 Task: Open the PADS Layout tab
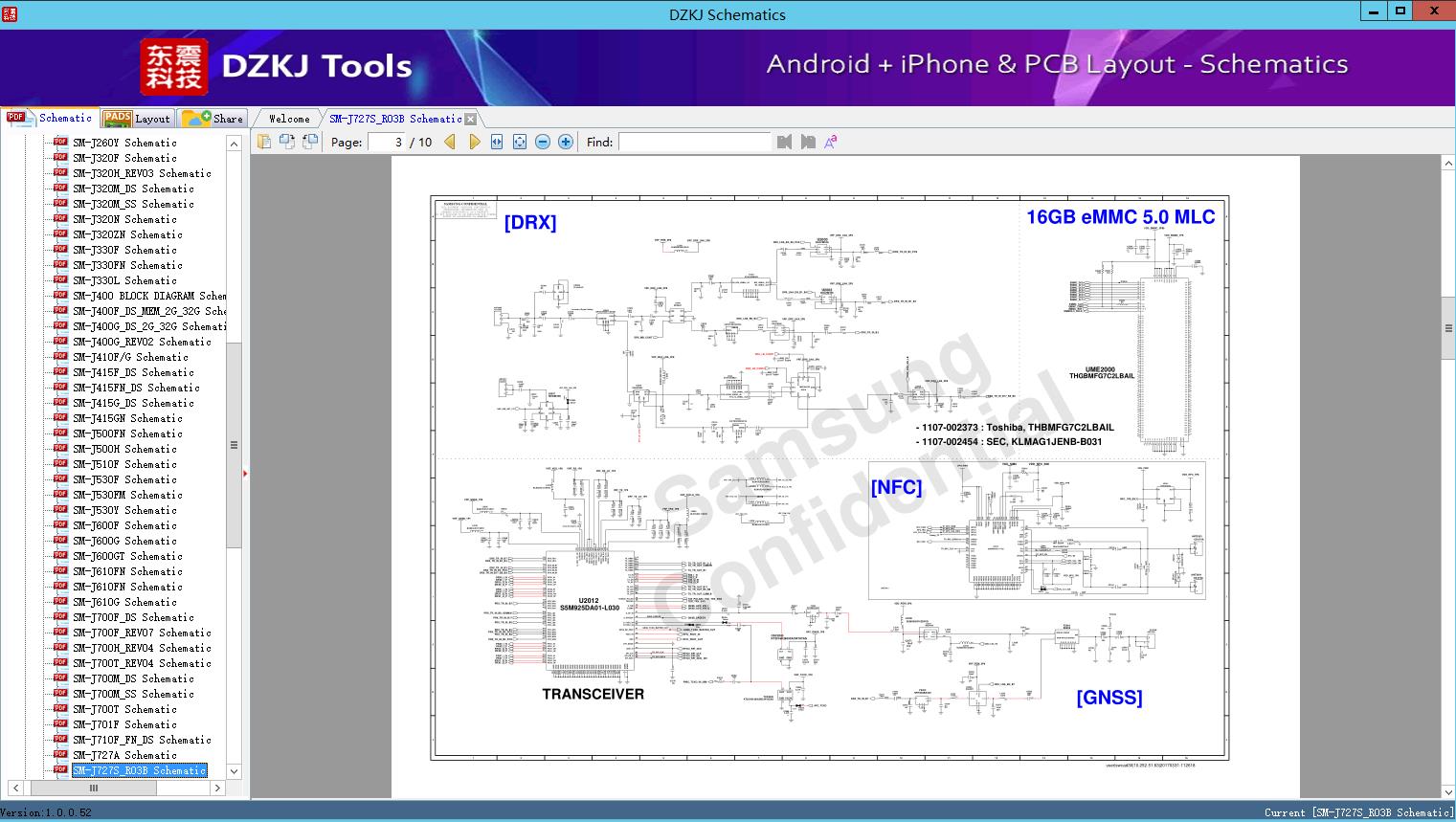tap(137, 119)
